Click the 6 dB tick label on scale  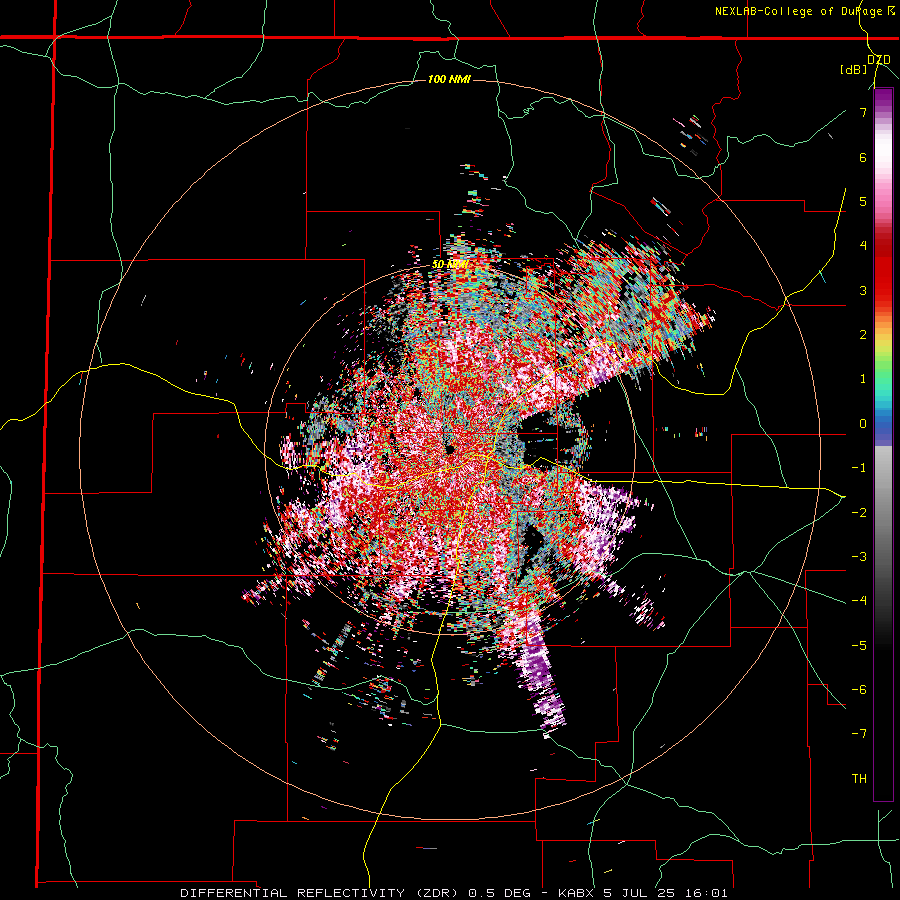coord(863,157)
